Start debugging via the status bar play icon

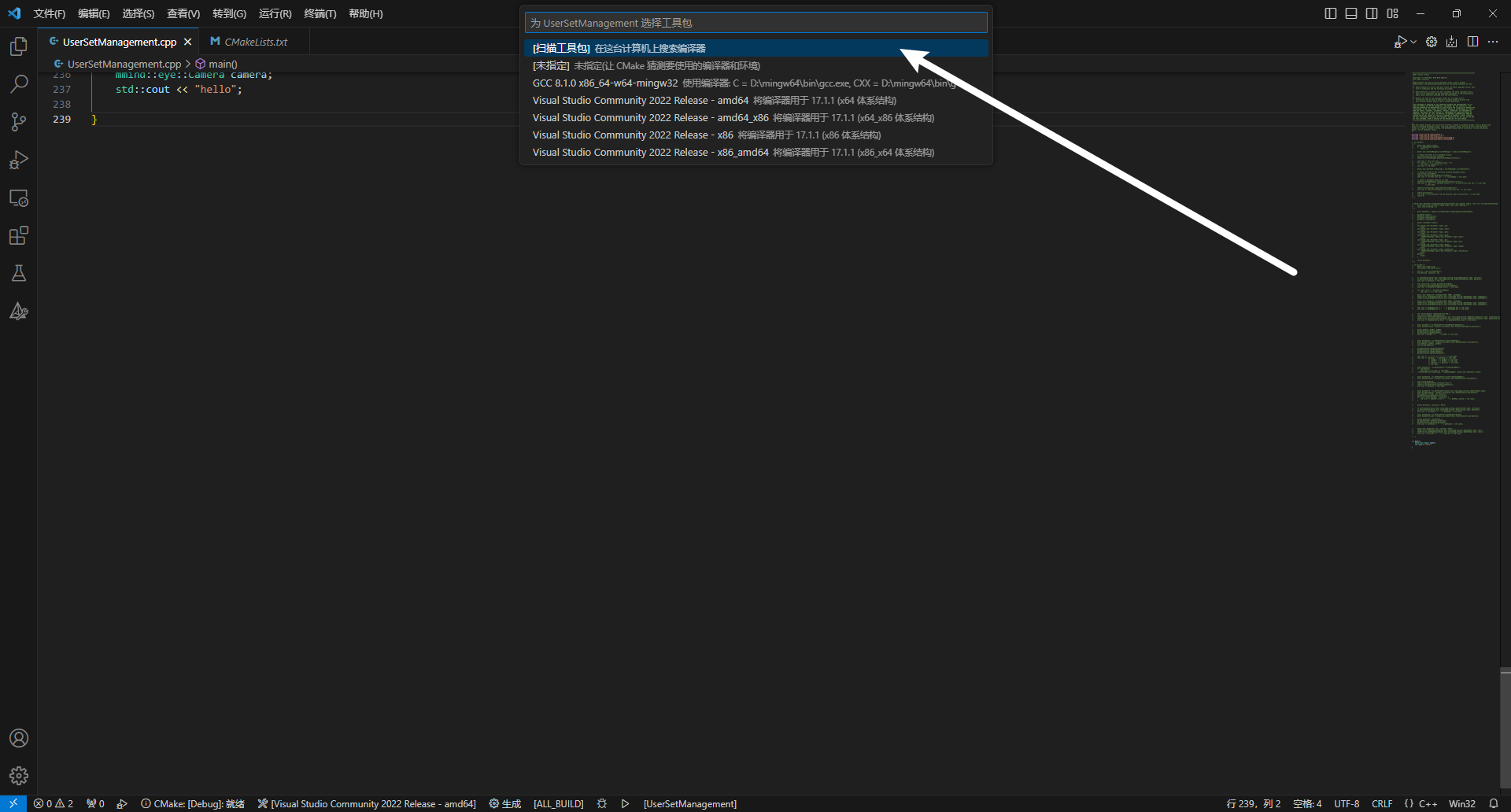[625, 803]
